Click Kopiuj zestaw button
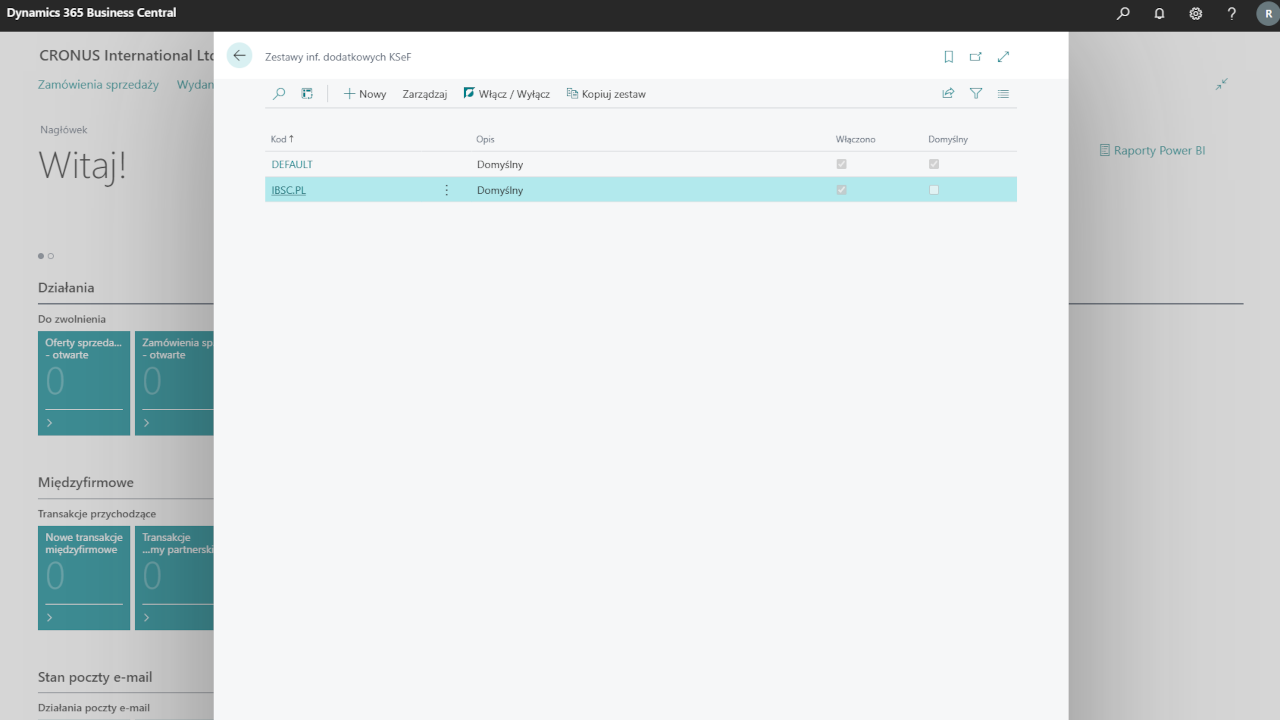The image size is (1280, 720). point(606,94)
